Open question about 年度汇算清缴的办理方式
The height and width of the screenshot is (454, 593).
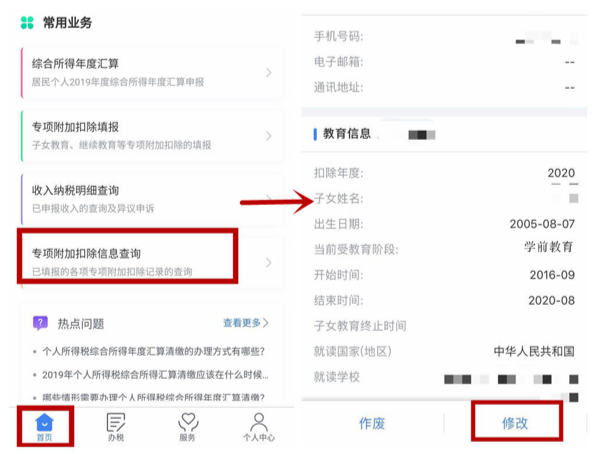coord(153,351)
